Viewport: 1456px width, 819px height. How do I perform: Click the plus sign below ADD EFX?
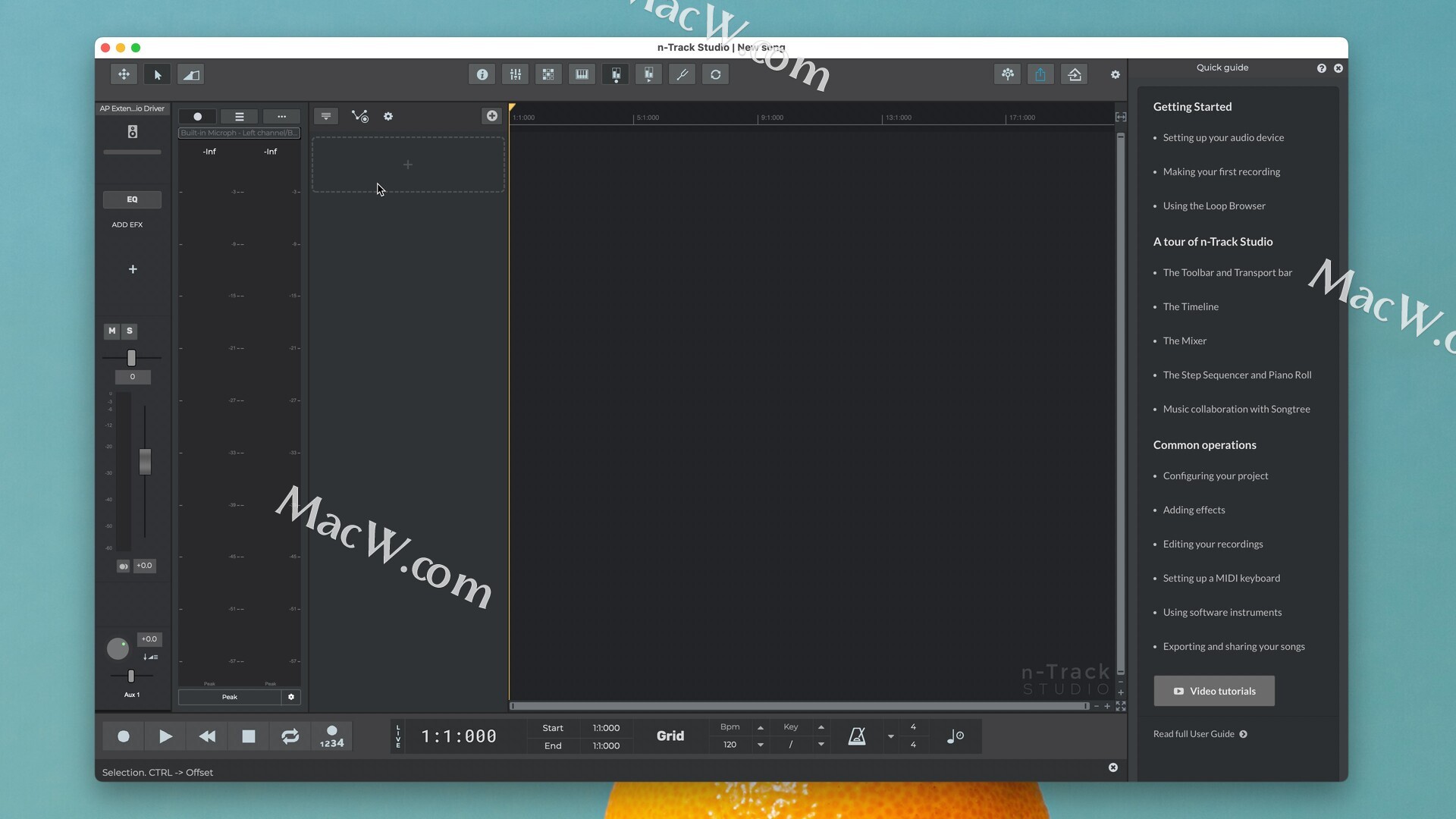[133, 269]
